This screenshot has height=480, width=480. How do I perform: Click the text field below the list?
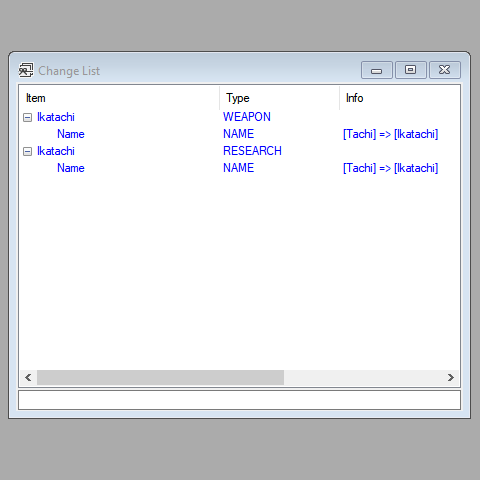point(239,400)
